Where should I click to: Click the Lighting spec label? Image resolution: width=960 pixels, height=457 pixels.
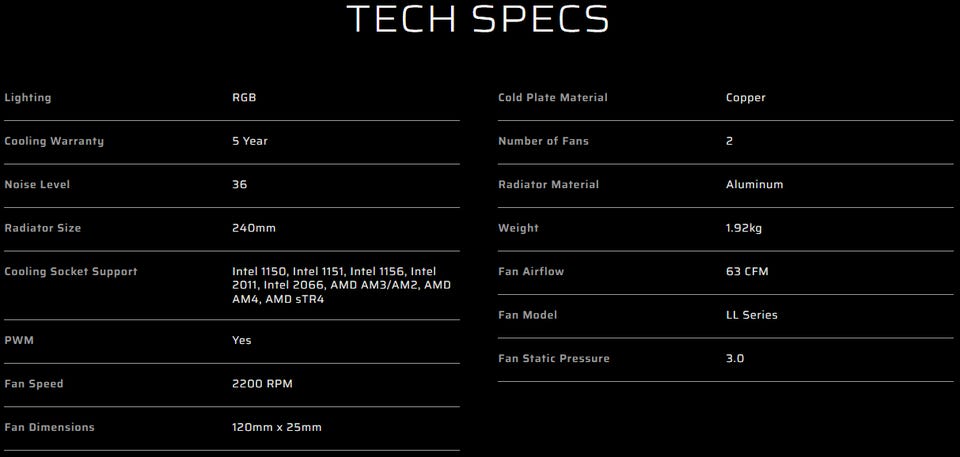28,98
